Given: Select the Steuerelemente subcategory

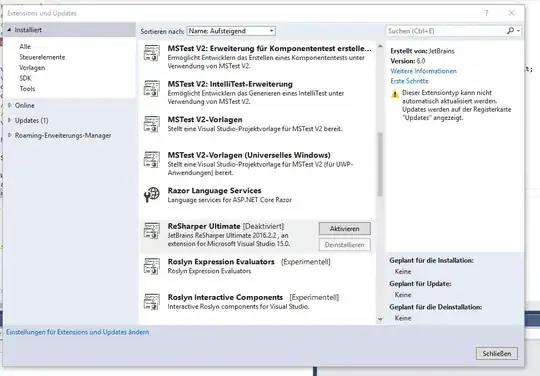Looking at the screenshot, I should [42, 57].
